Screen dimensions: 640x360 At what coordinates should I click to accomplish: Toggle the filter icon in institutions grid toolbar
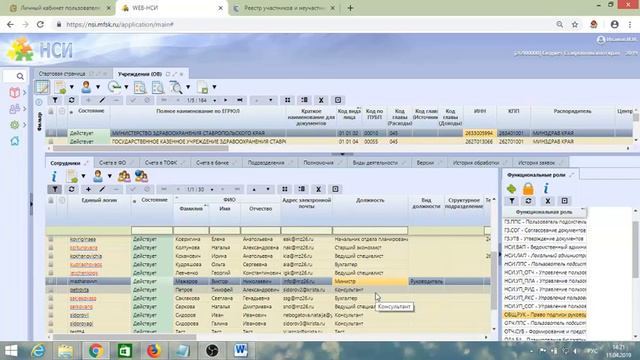click(55, 100)
